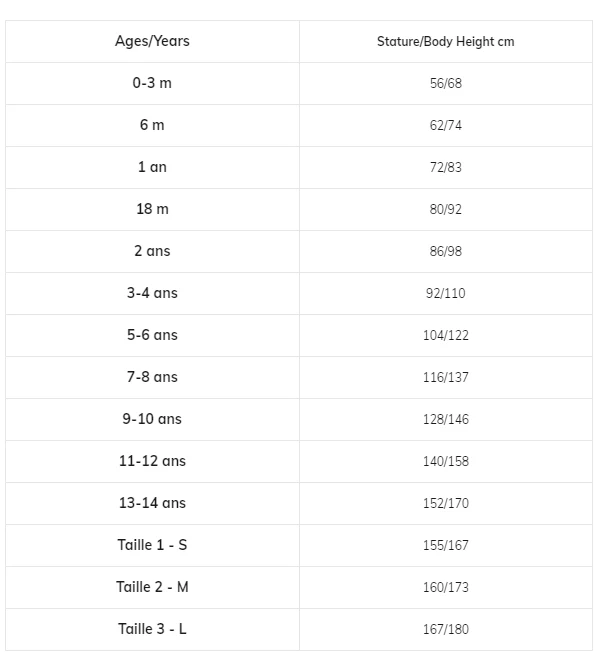Screen dimensions: 594x661
Task: Select the 104/122 height value
Action: pyautogui.click(x=446, y=336)
